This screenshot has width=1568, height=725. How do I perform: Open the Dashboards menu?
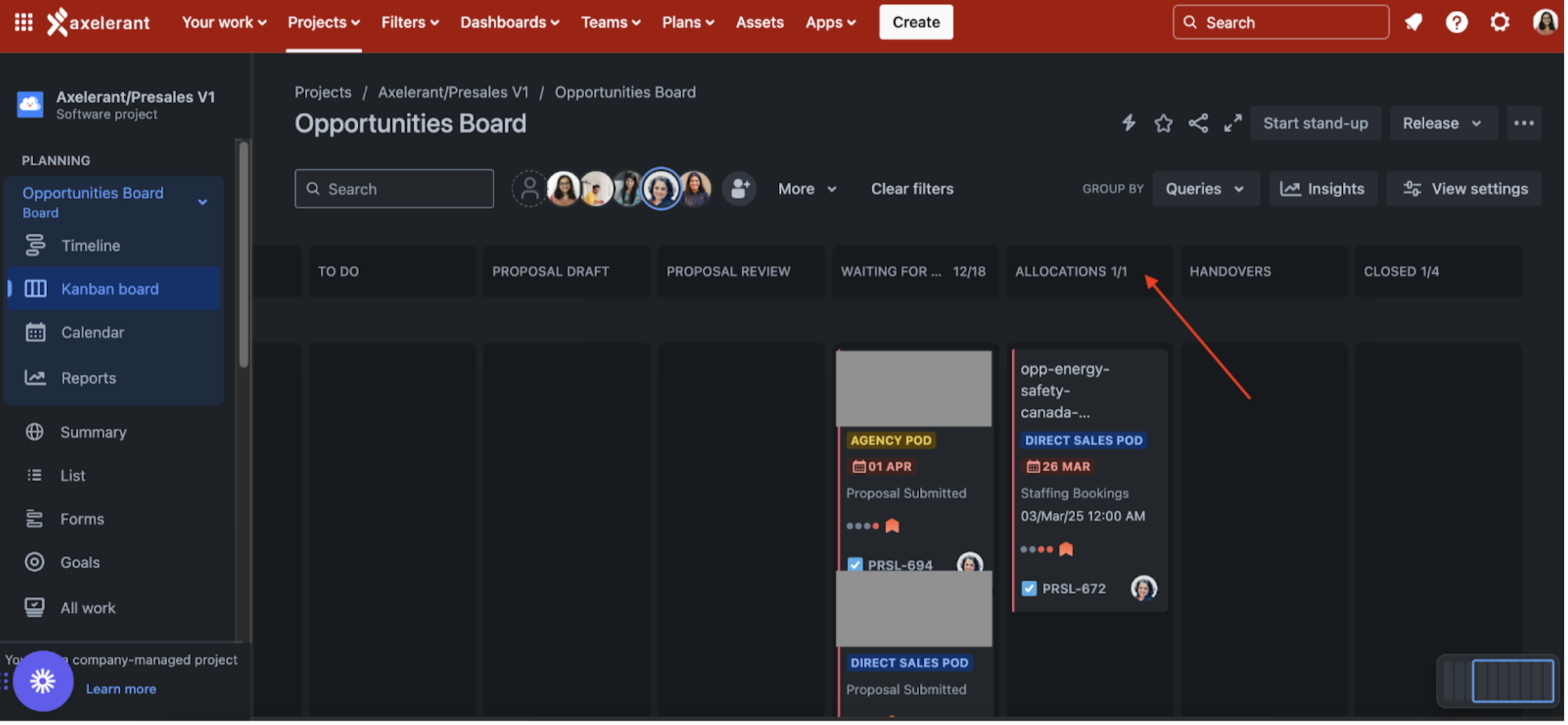point(509,22)
